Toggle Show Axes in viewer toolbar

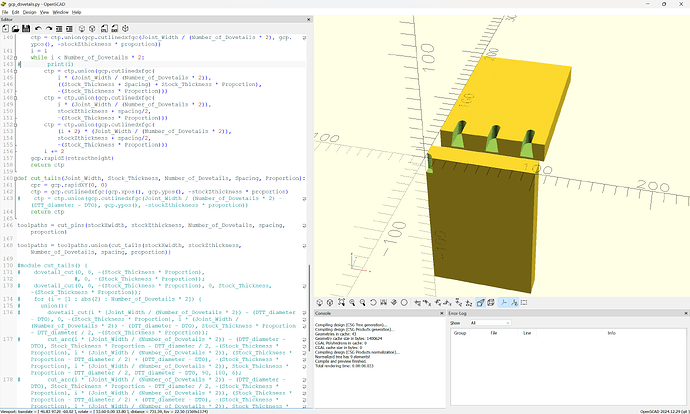pyautogui.click(x=504, y=303)
